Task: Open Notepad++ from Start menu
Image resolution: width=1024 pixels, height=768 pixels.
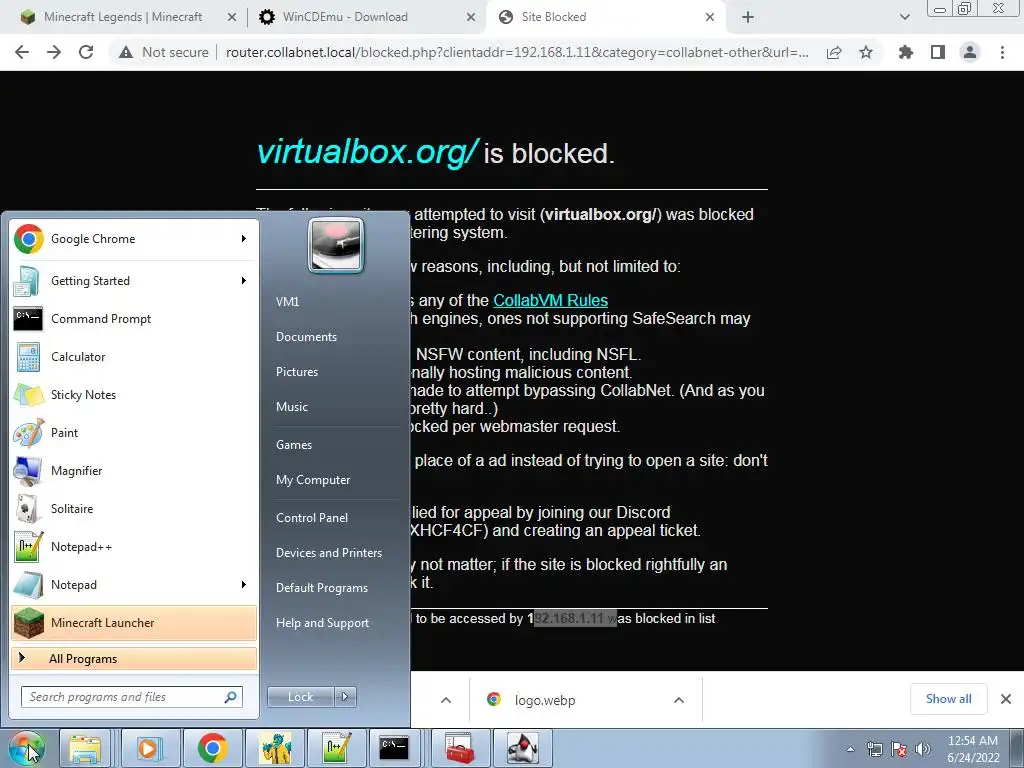Action: pyautogui.click(x=133, y=547)
